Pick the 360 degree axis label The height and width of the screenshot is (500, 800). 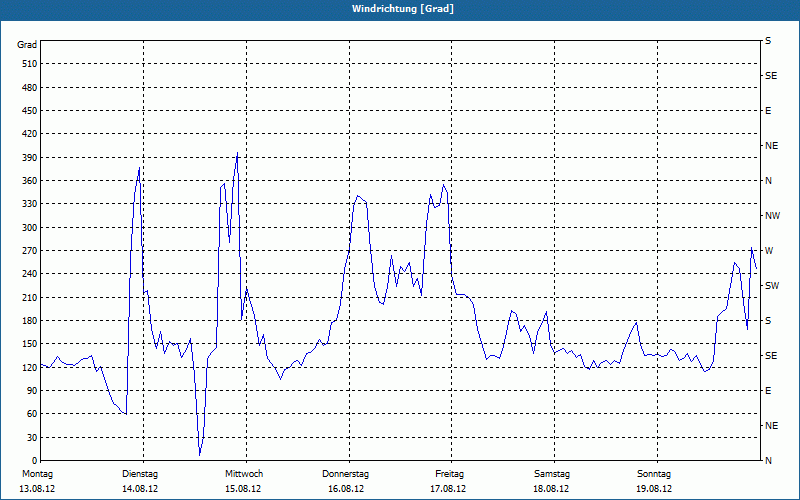click(30, 181)
